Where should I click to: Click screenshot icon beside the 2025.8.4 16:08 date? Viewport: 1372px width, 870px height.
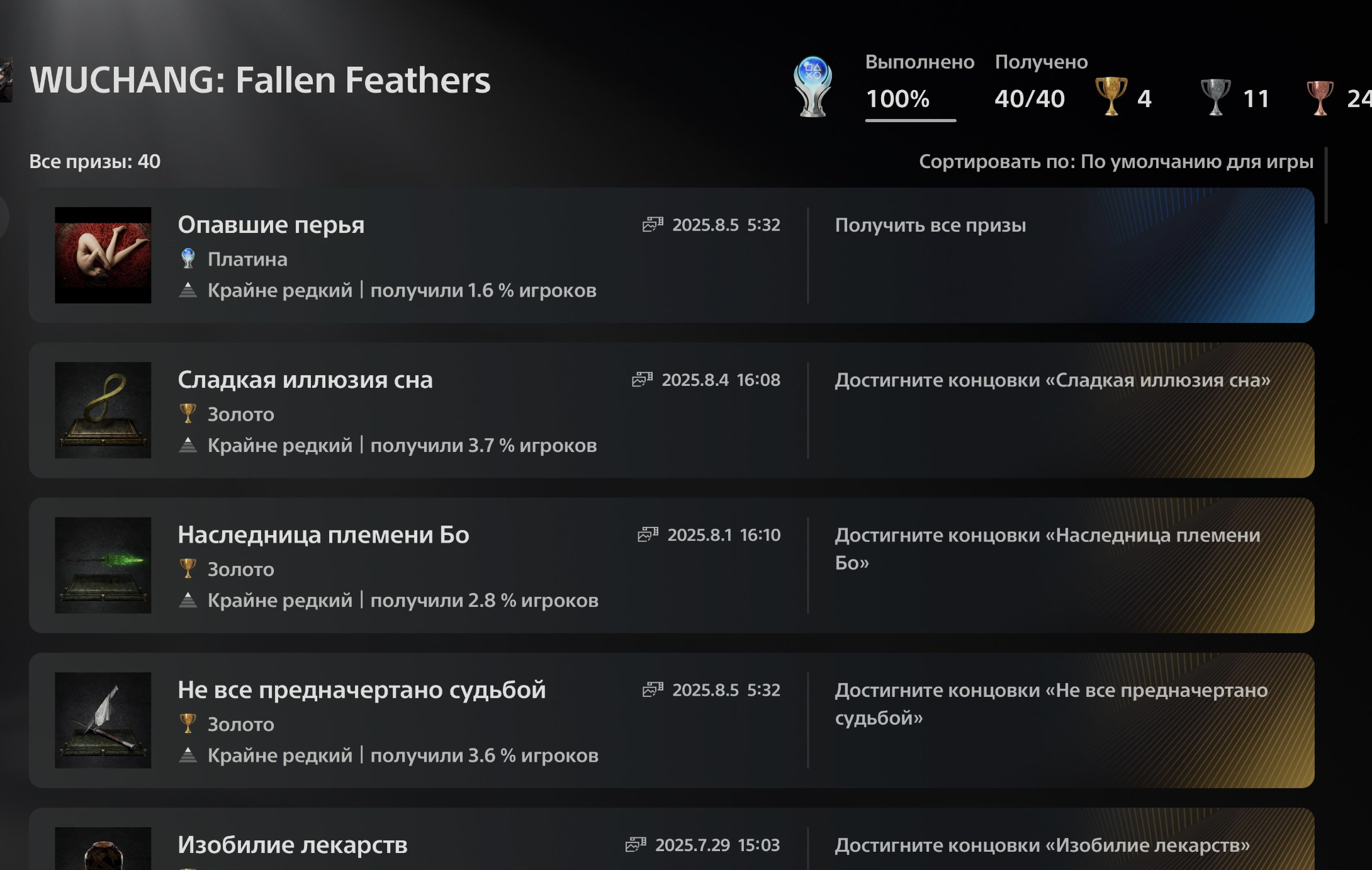(643, 380)
